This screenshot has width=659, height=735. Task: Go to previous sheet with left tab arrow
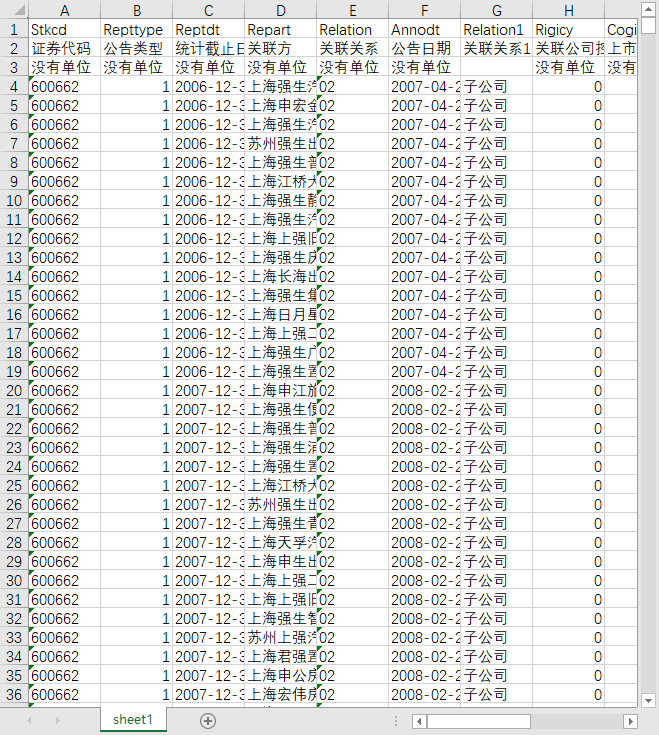click(30, 720)
